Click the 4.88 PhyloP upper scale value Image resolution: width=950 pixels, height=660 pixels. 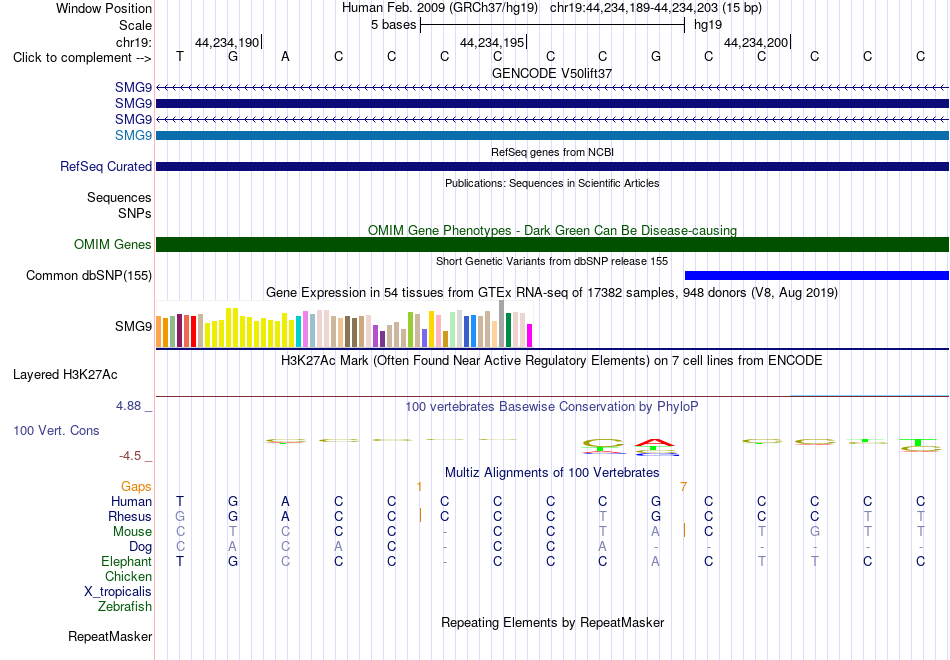[128, 406]
